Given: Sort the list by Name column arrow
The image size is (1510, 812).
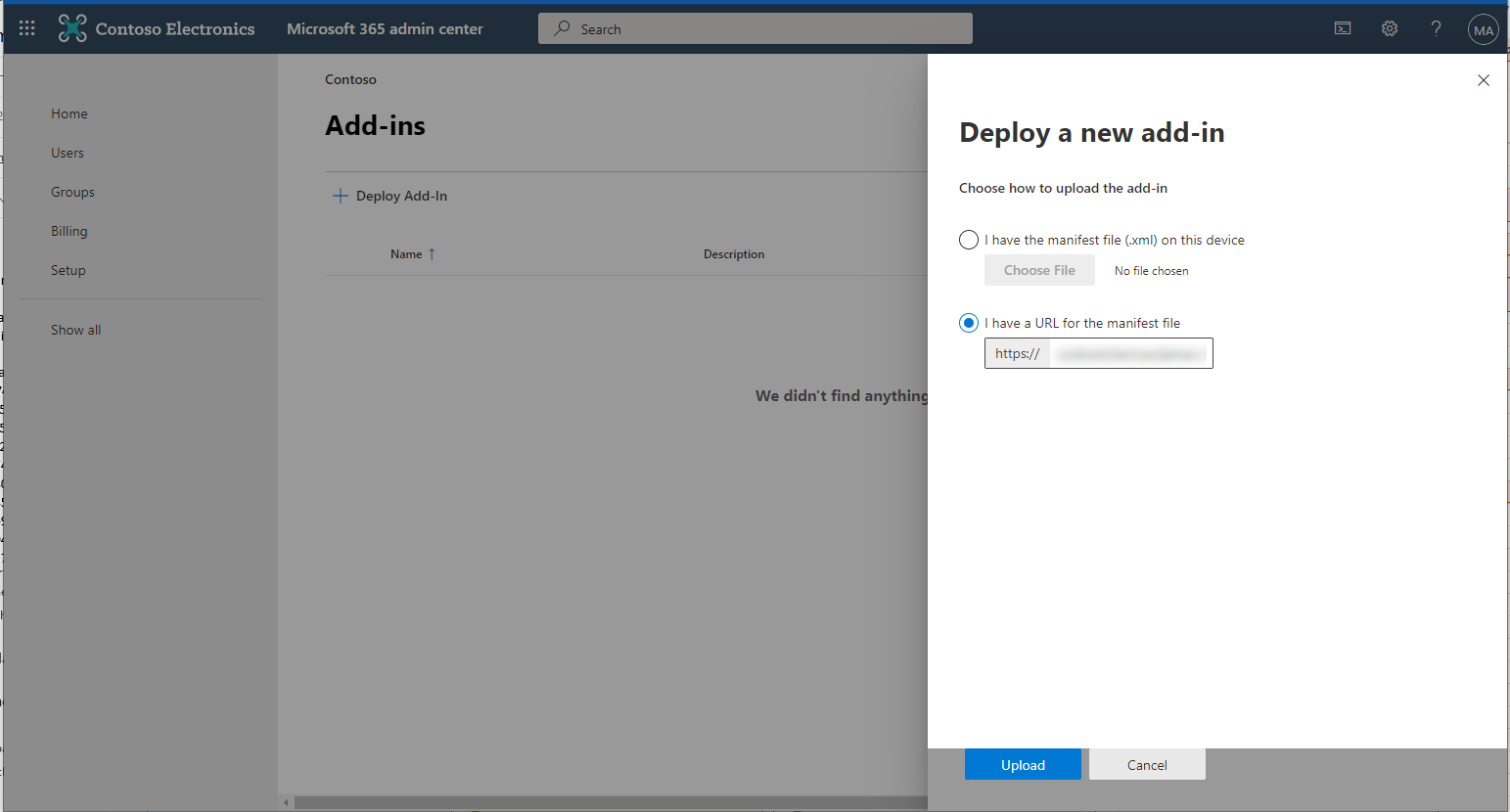Looking at the screenshot, I should point(432,254).
